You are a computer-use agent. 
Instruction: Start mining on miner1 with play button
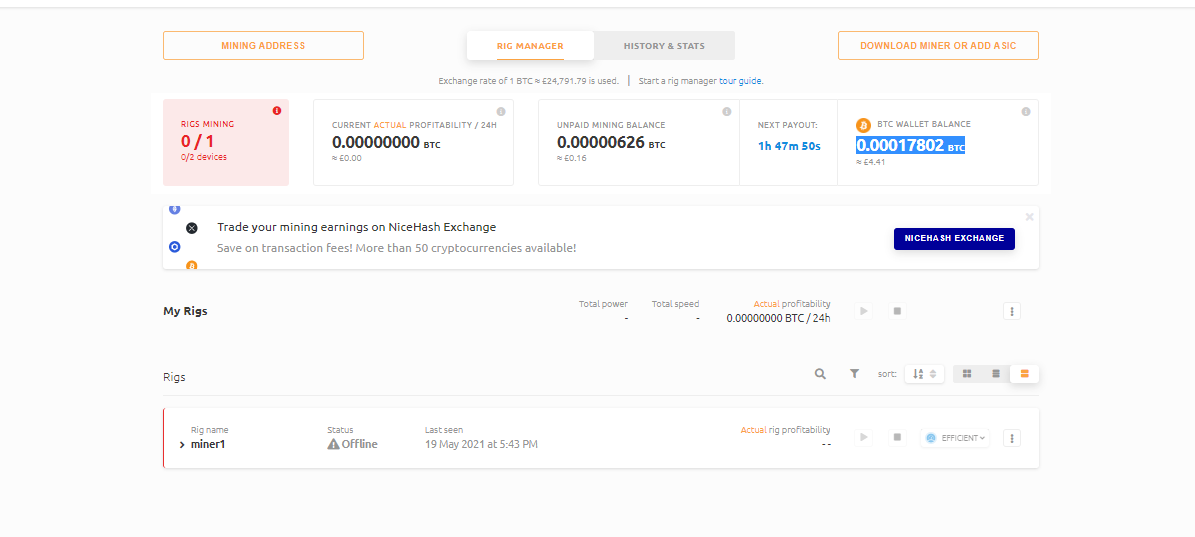click(864, 438)
